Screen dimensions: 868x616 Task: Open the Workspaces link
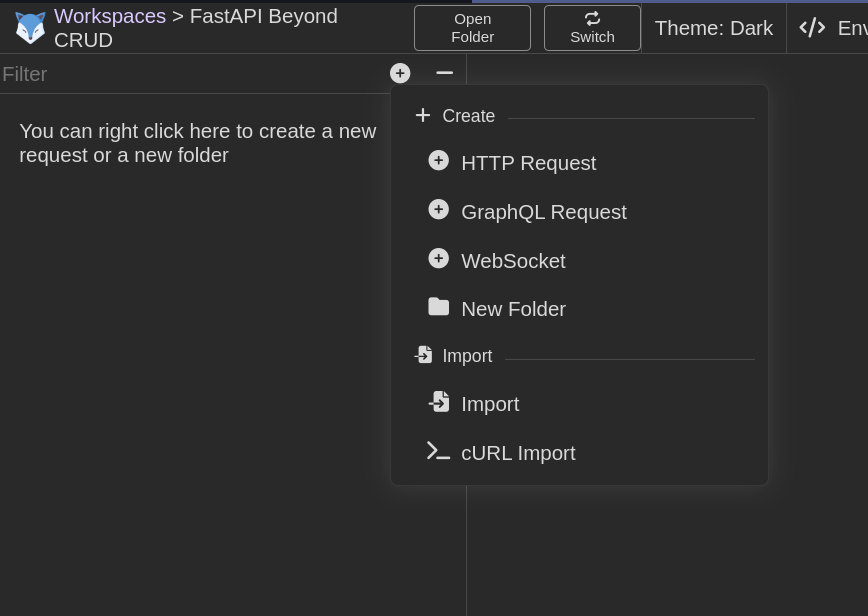(110, 16)
